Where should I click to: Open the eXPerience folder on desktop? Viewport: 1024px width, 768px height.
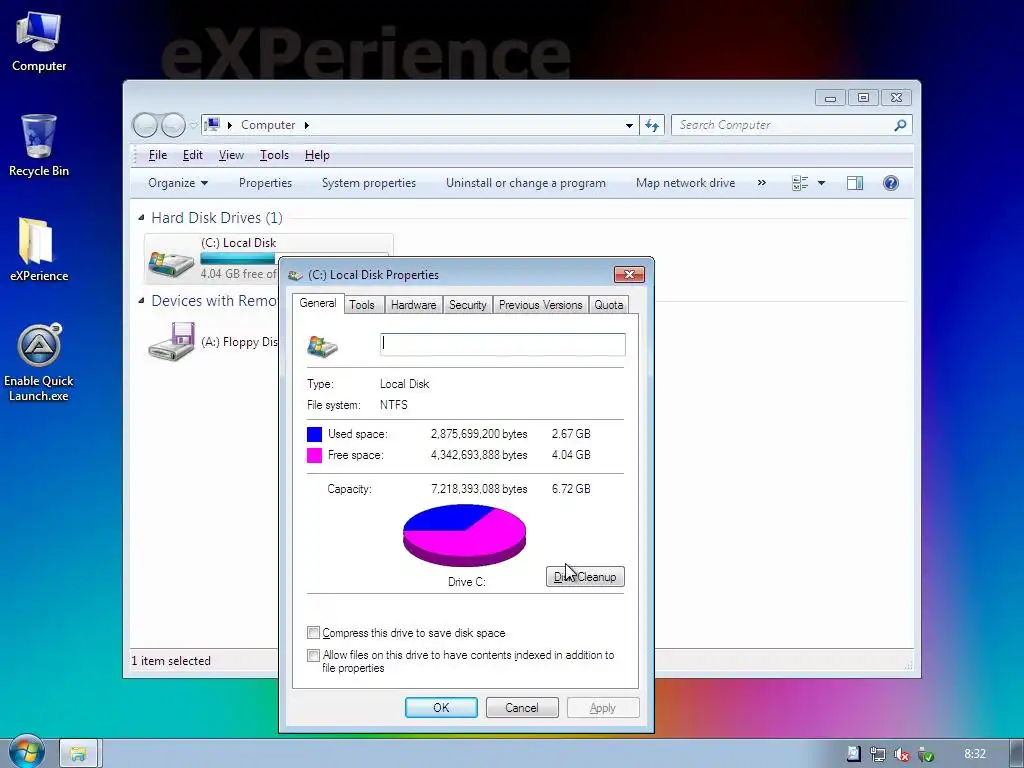(x=39, y=249)
